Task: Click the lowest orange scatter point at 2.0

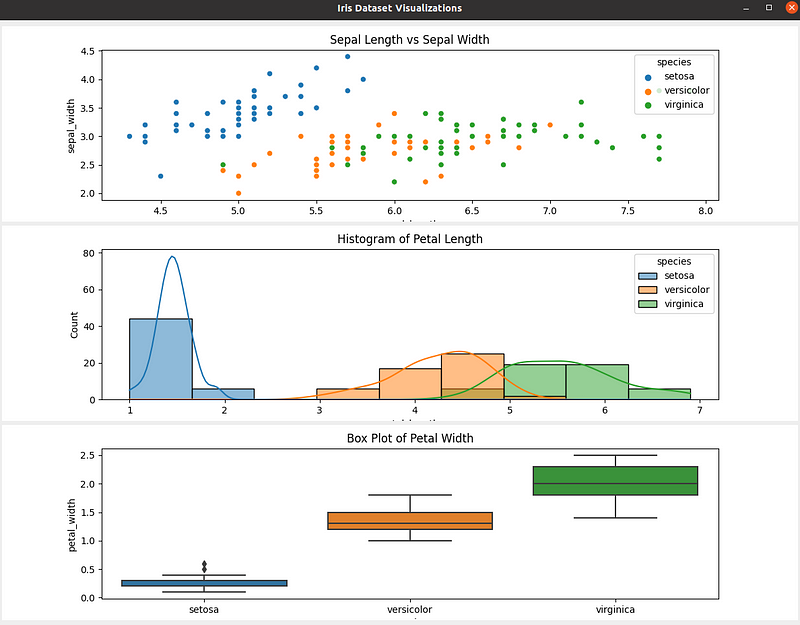Action: (238, 193)
